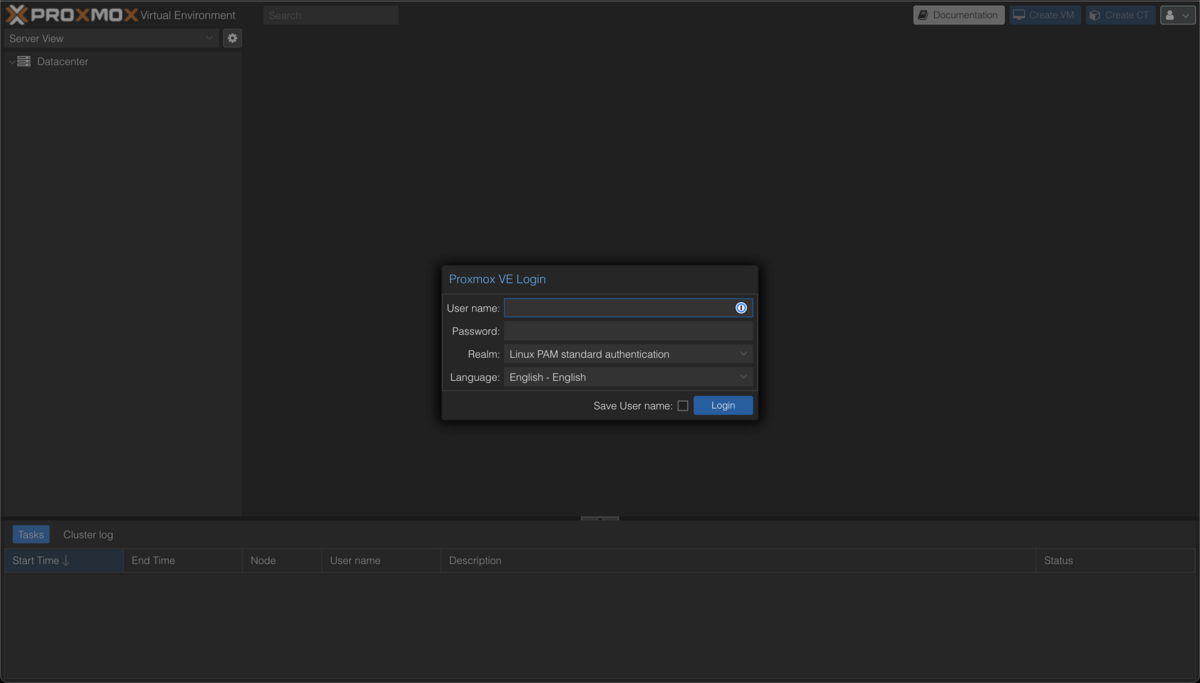Open the Documentation button
Viewport: 1200px width, 683px height.
959,15
